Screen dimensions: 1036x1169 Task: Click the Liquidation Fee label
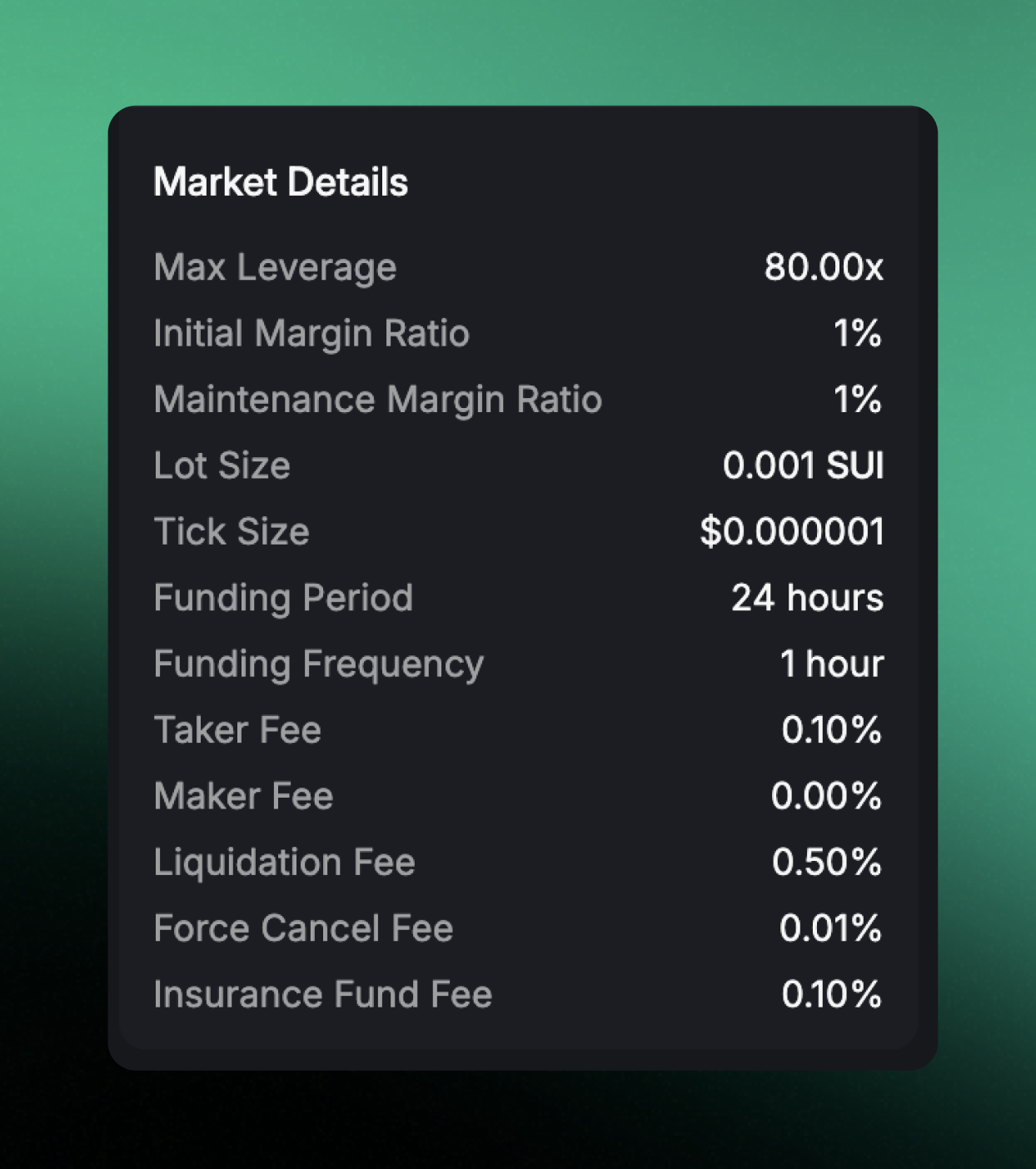tap(284, 862)
